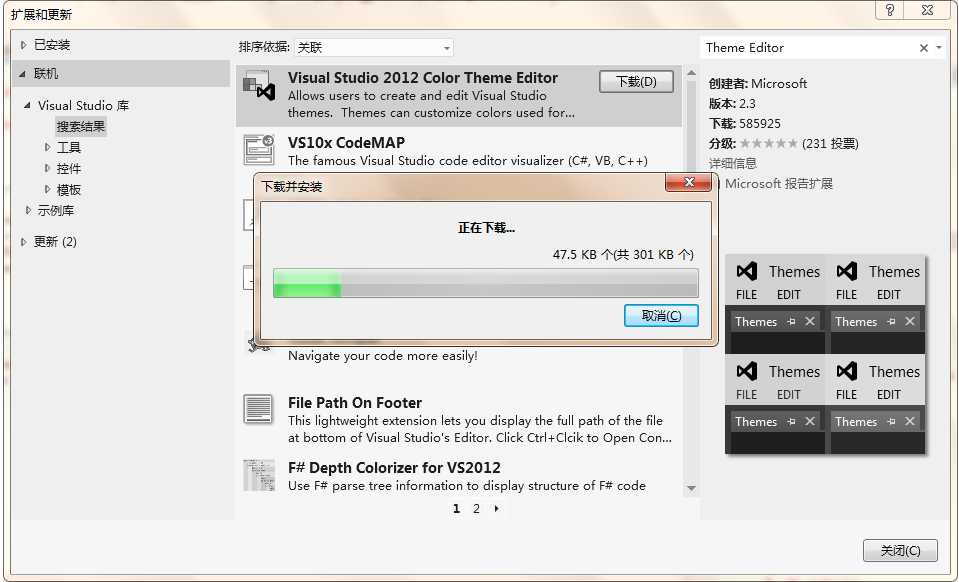Click the 版本: 2.3 text
Viewport: 959px width, 582px height.
click(x=732, y=103)
